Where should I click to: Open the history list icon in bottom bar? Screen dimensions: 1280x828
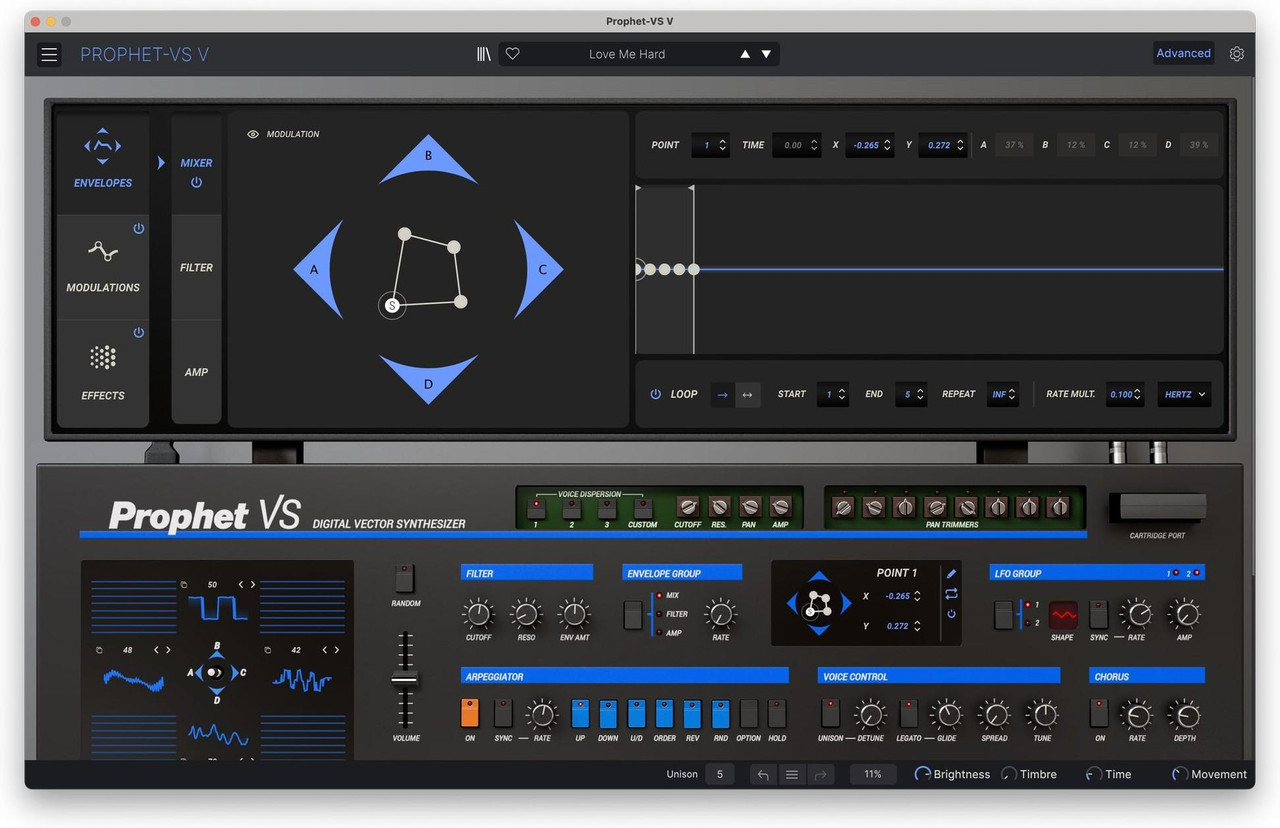pos(791,774)
